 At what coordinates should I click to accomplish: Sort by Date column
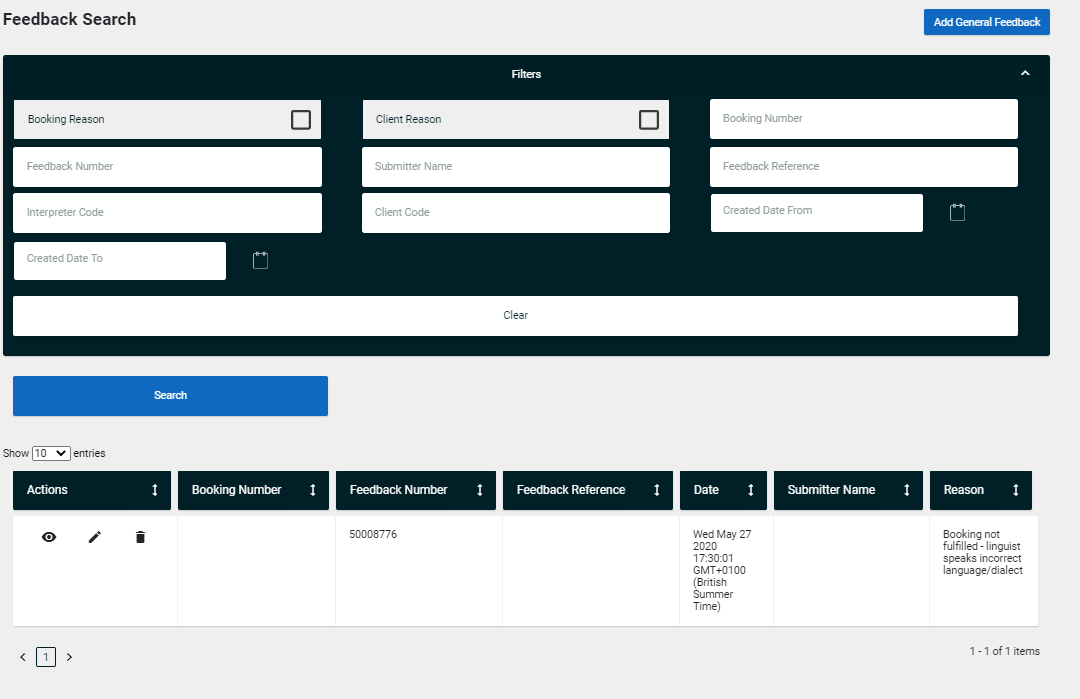(750, 490)
